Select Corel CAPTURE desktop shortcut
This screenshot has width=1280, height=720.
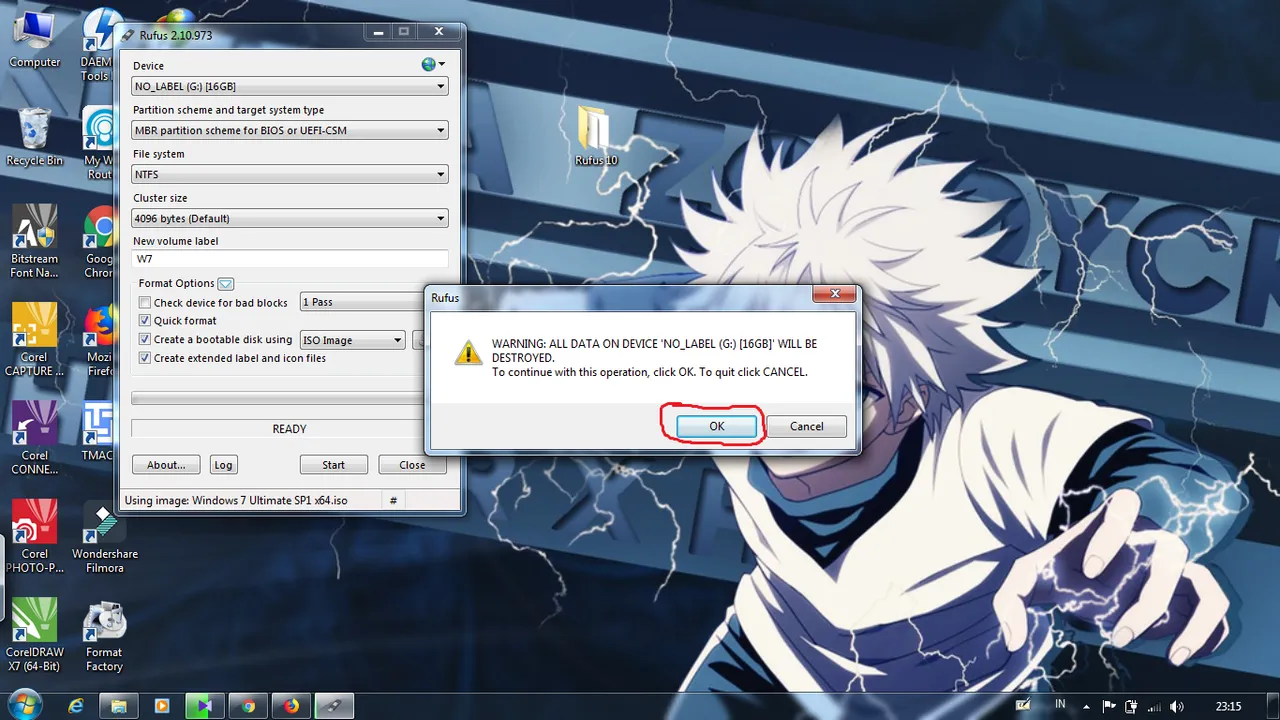tap(34, 340)
